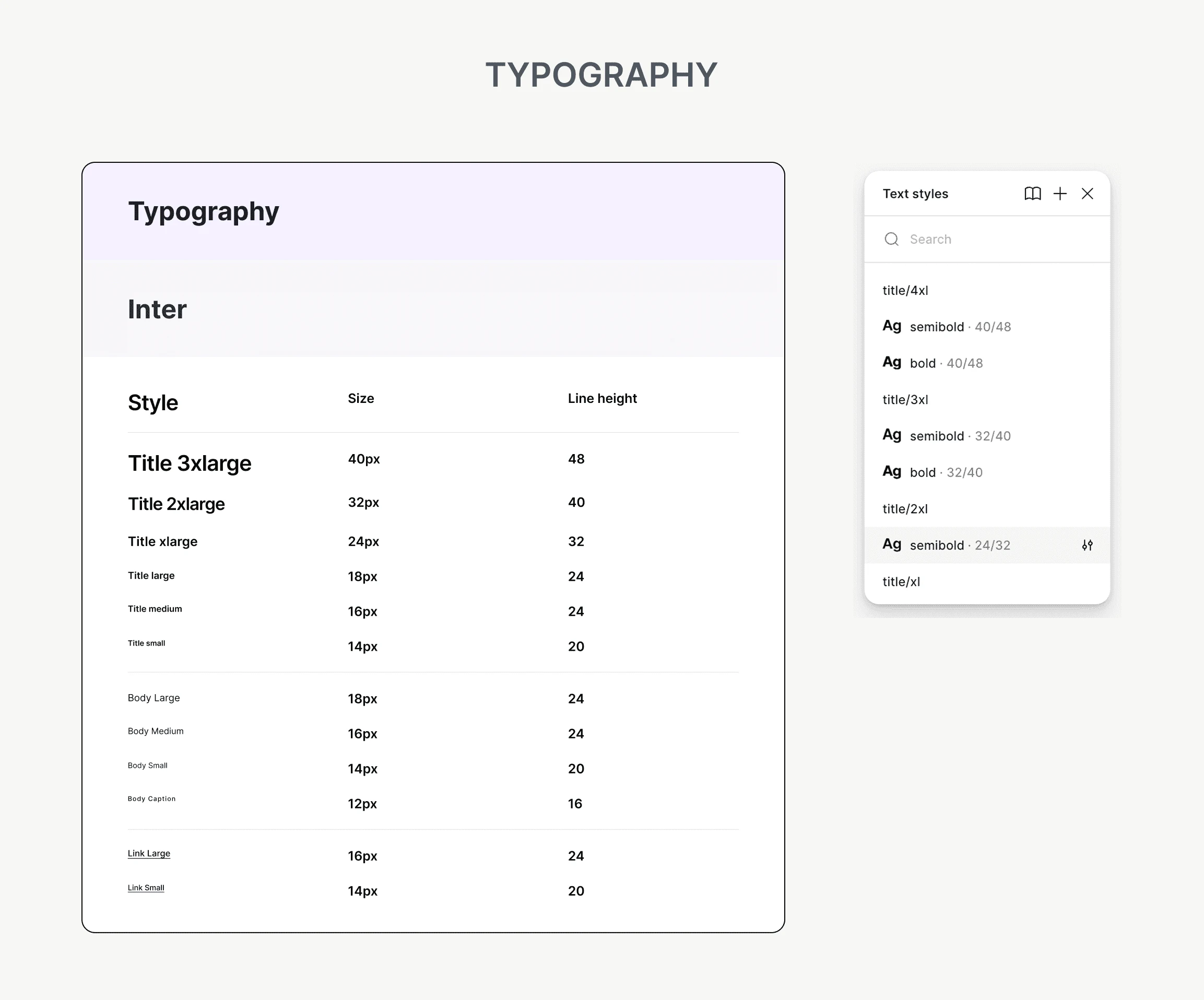Select the semibold 24/32 text style

[x=987, y=545]
